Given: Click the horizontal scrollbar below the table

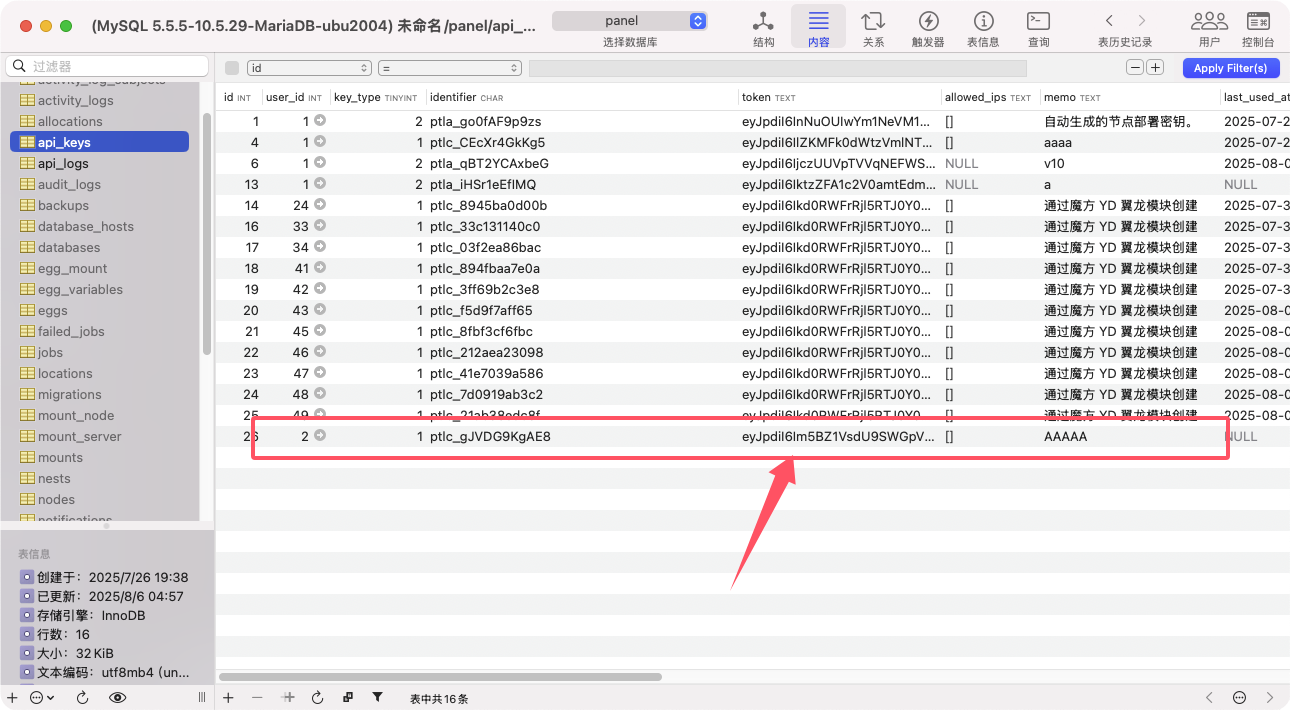Looking at the screenshot, I should coord(440,677).
